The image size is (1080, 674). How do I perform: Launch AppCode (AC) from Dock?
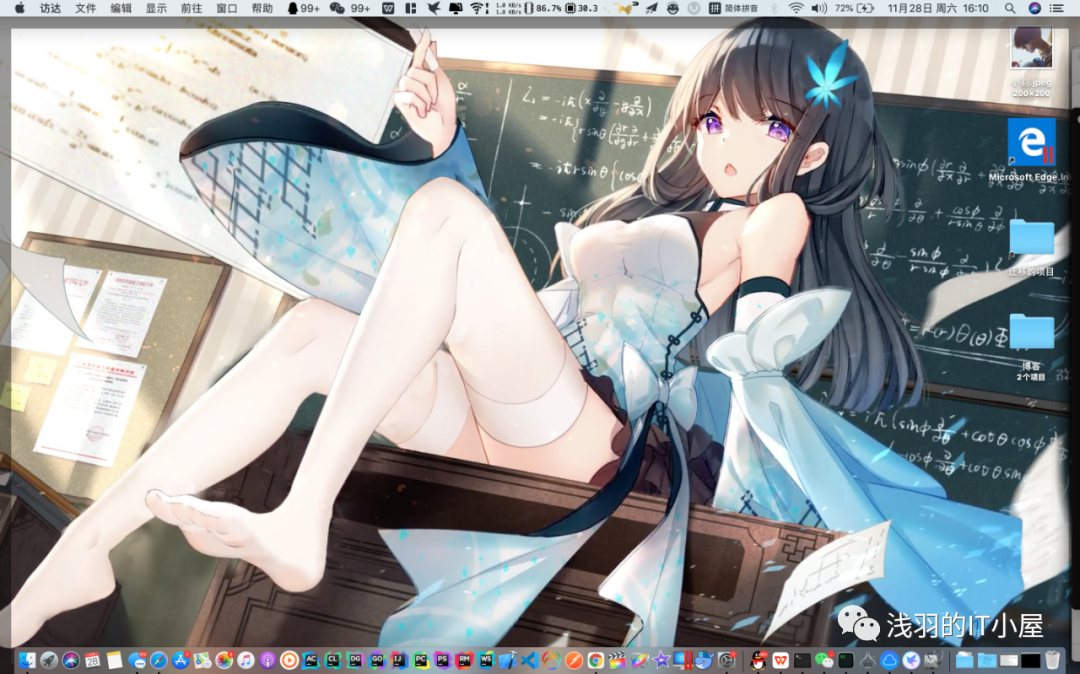click(x=311, y=660)
